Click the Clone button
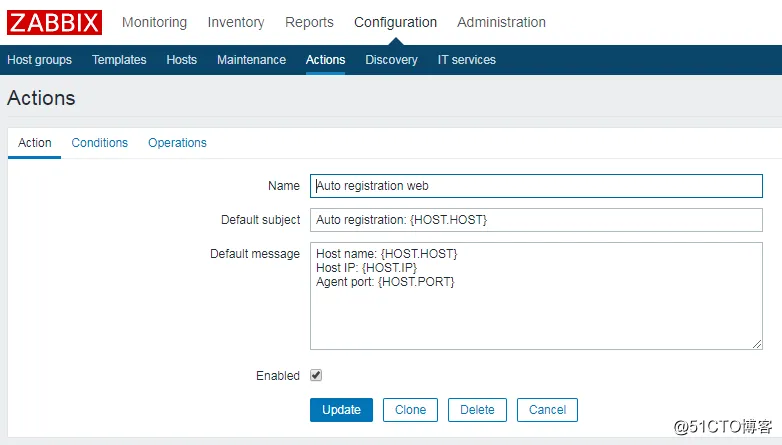This screenshot has width=782, height=445. [x=410, y=410]
